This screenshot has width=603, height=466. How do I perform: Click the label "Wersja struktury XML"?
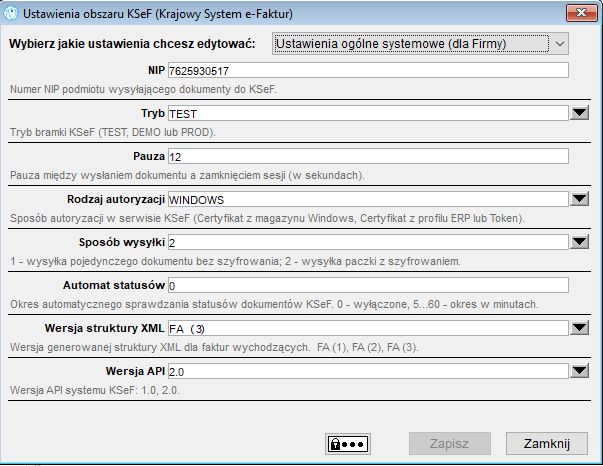pyautogui.click(x=105, y=329)
